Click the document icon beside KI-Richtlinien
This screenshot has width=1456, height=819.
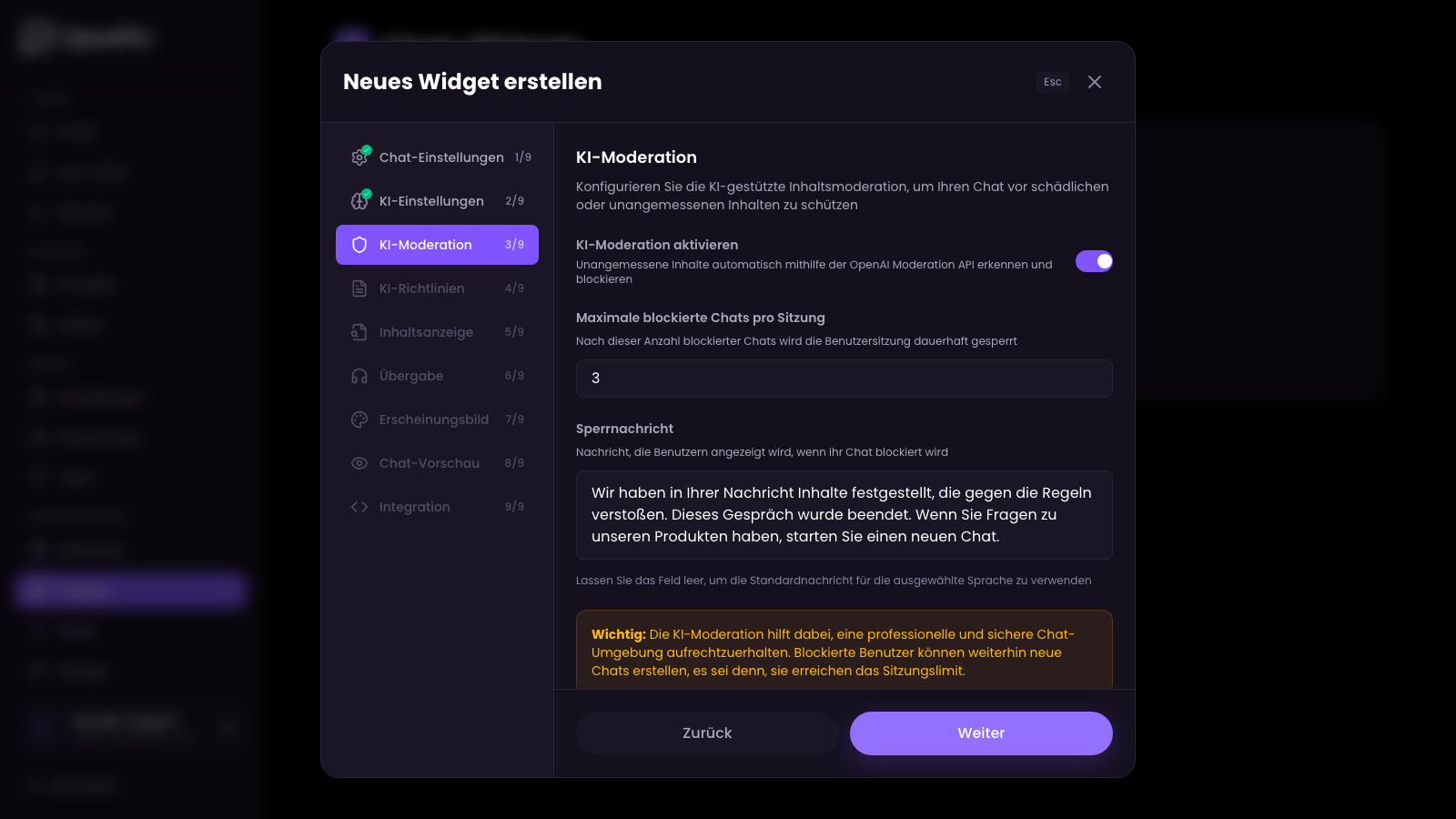pos(359,288)
